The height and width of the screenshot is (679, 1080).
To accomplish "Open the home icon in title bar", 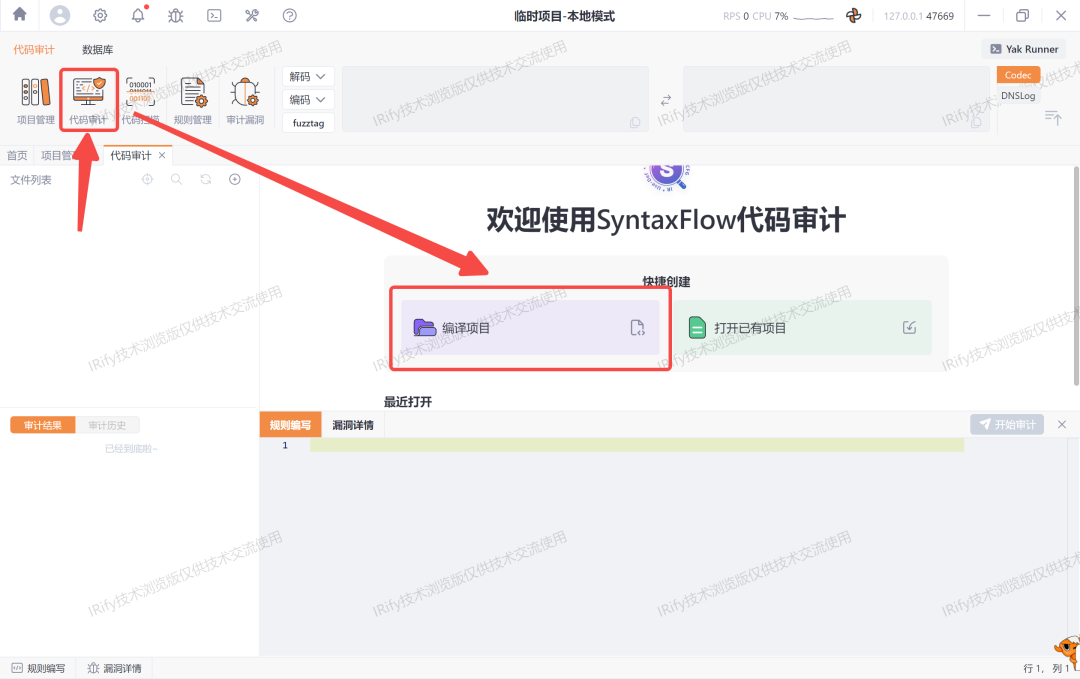I will [x=20, y=14].
